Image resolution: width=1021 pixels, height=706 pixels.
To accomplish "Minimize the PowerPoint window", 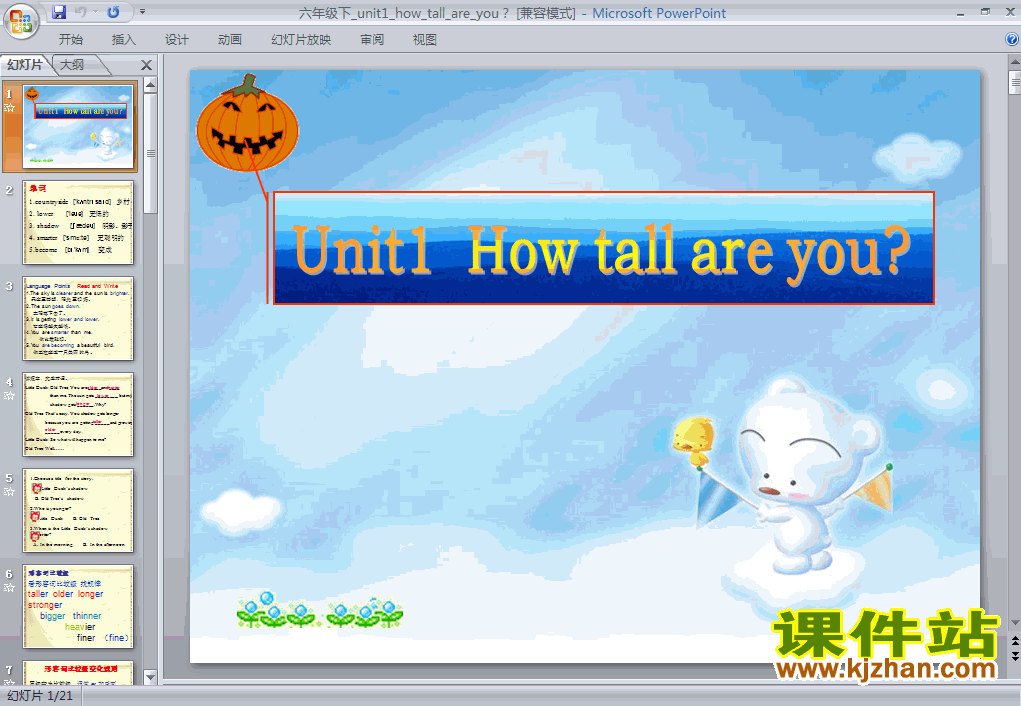I will pos(960,13).
